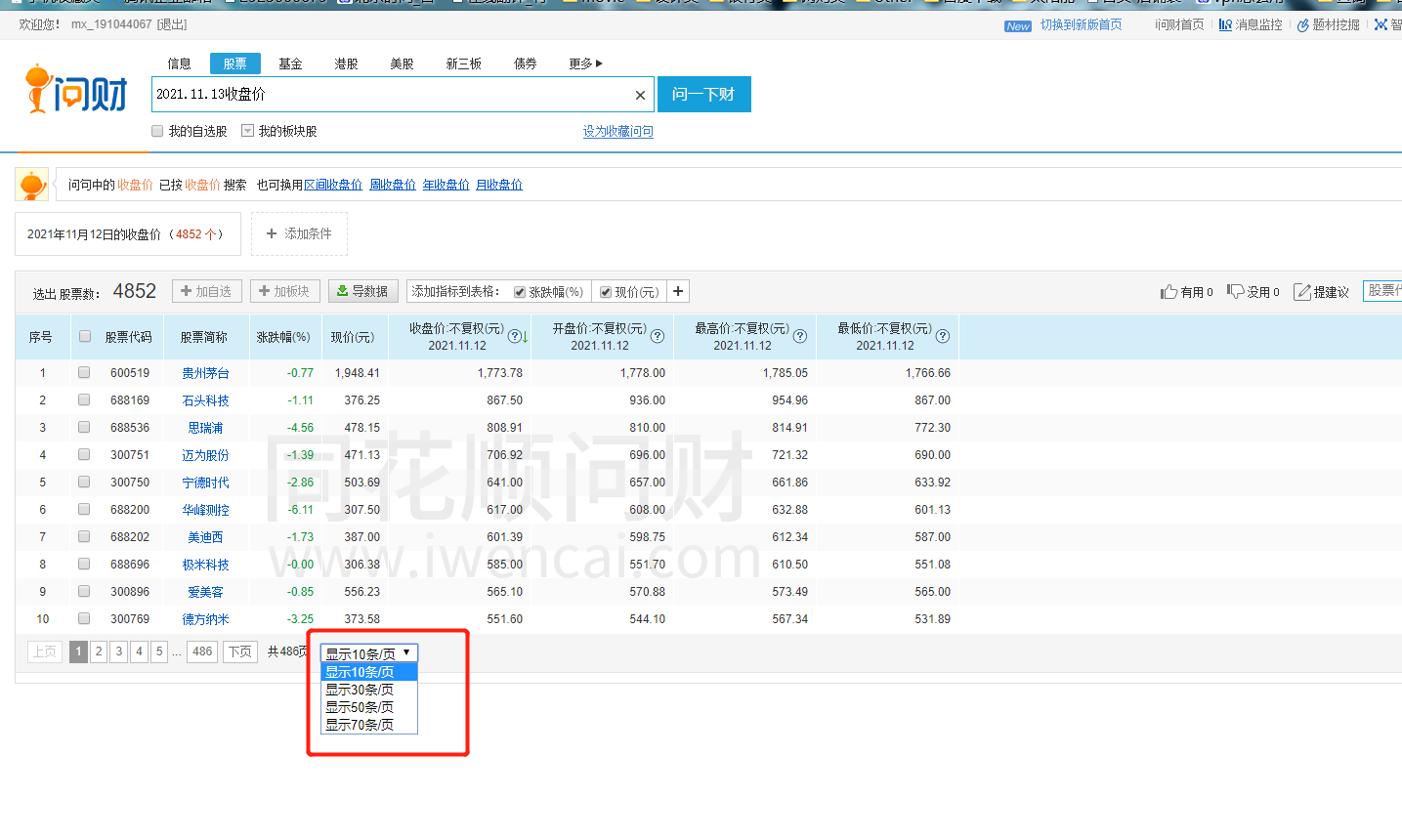The width and height of the screenshot is (1402, 840).
Task: Open 提建议 feedback icon
Action: 1301,292
